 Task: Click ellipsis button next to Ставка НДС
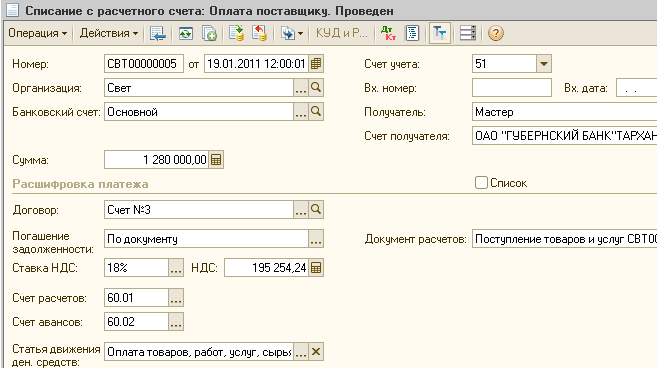pyautogui.click(x=176, y=267)
